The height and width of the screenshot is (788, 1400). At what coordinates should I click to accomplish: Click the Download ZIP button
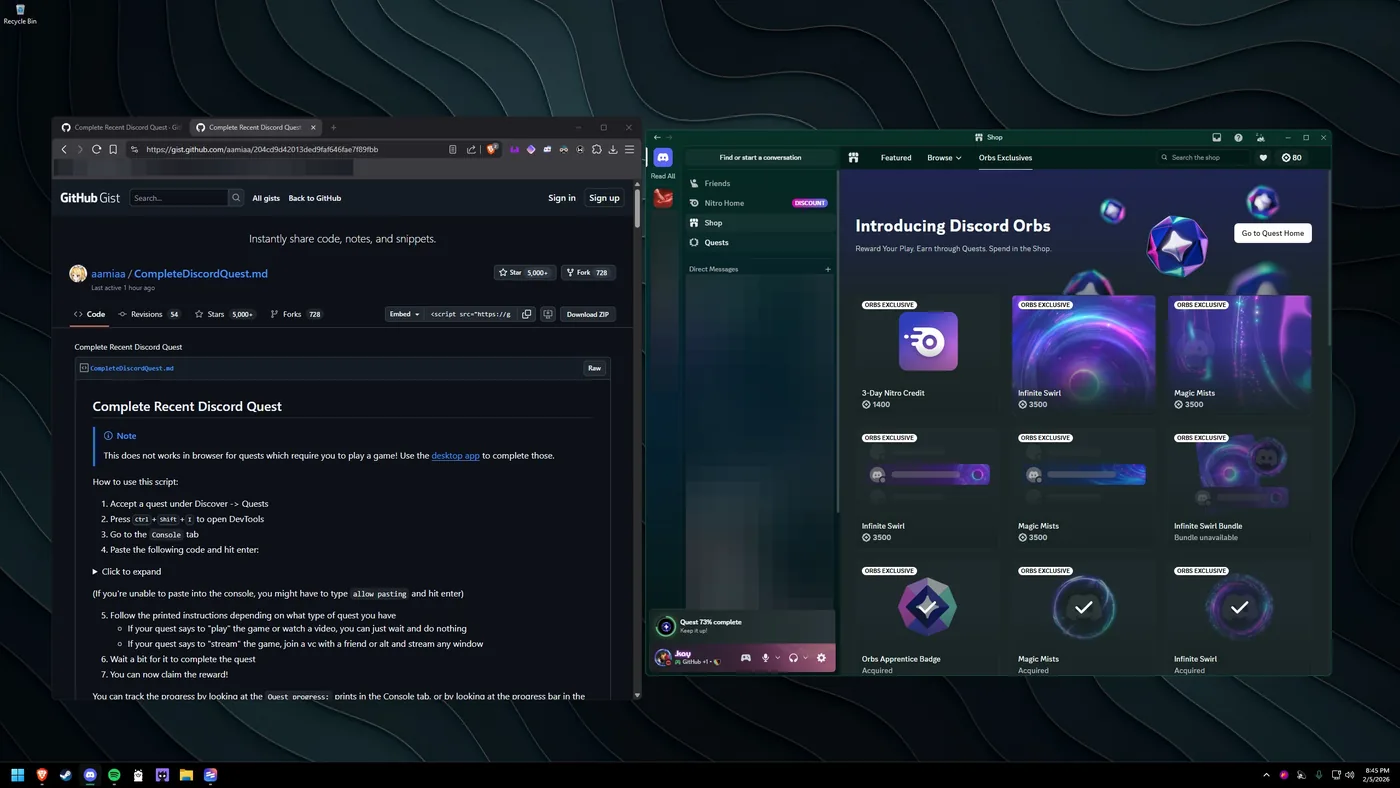(588, 314)
